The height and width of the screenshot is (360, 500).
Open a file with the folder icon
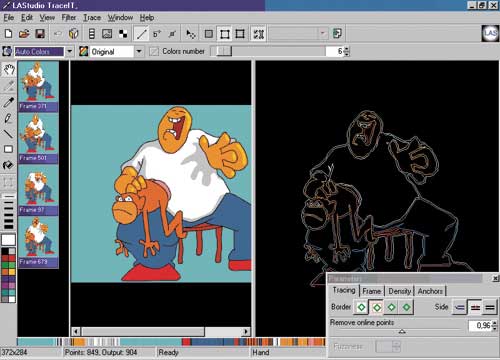pyautogui.click(x=24, y=34)
